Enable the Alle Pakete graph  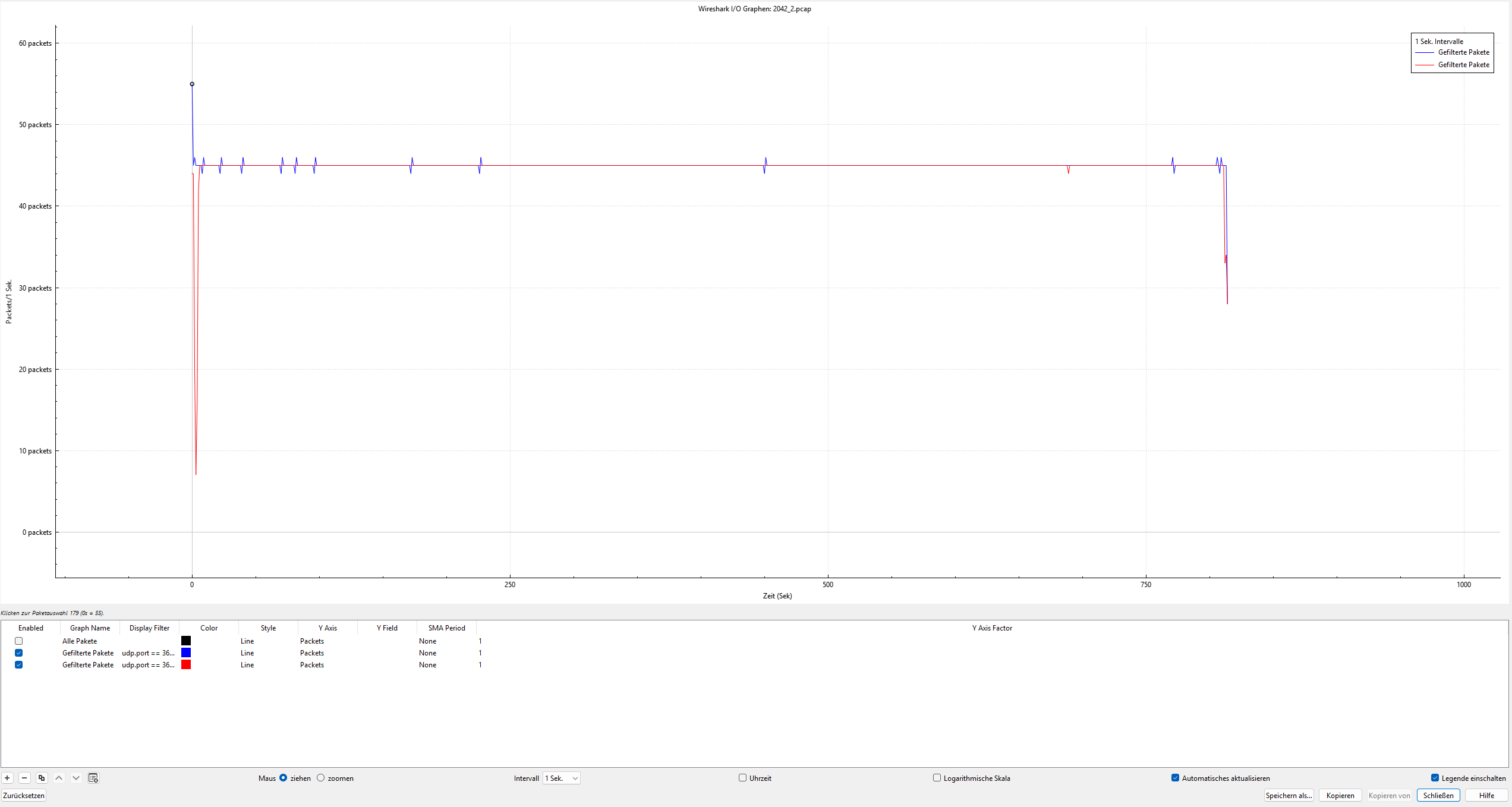(x=18, y=641)
